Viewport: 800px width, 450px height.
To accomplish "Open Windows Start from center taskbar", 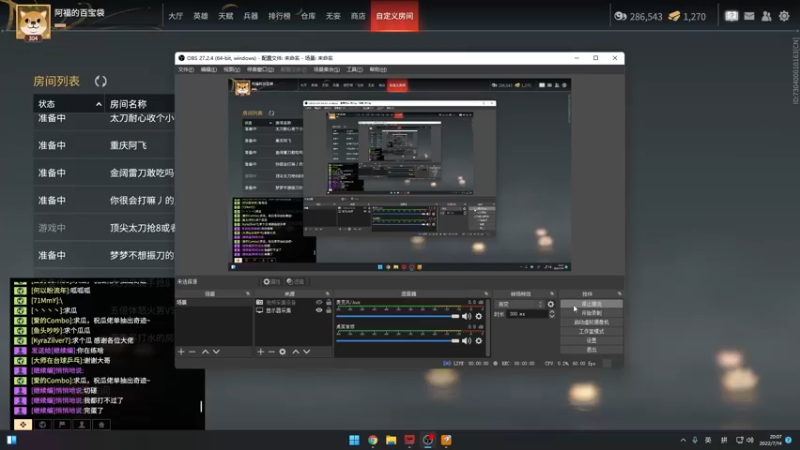I will click(354, 440).
